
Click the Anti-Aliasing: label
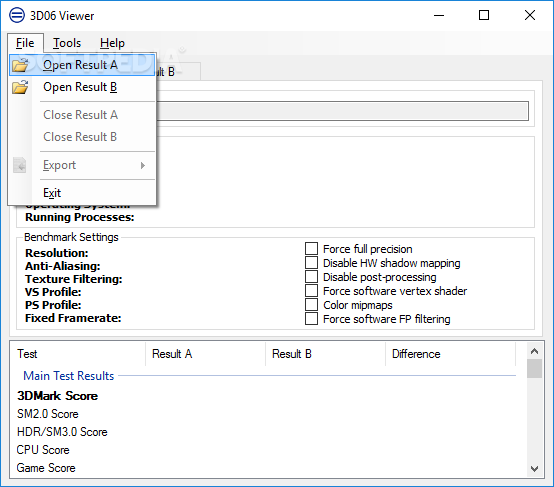click(63, 266)
